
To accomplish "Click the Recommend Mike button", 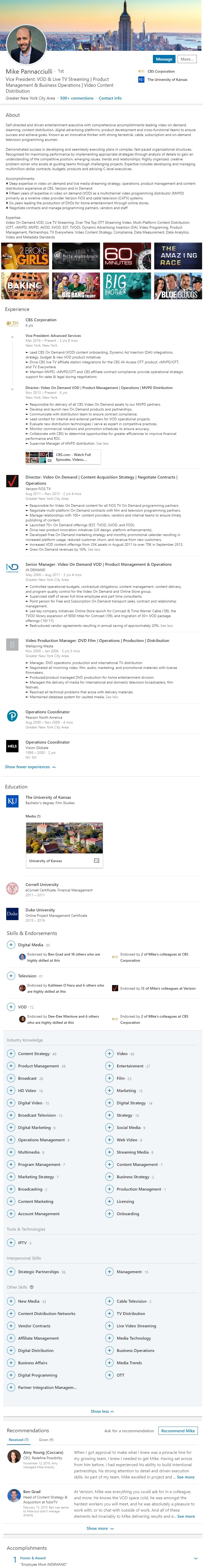I will tap(178, 1430).
